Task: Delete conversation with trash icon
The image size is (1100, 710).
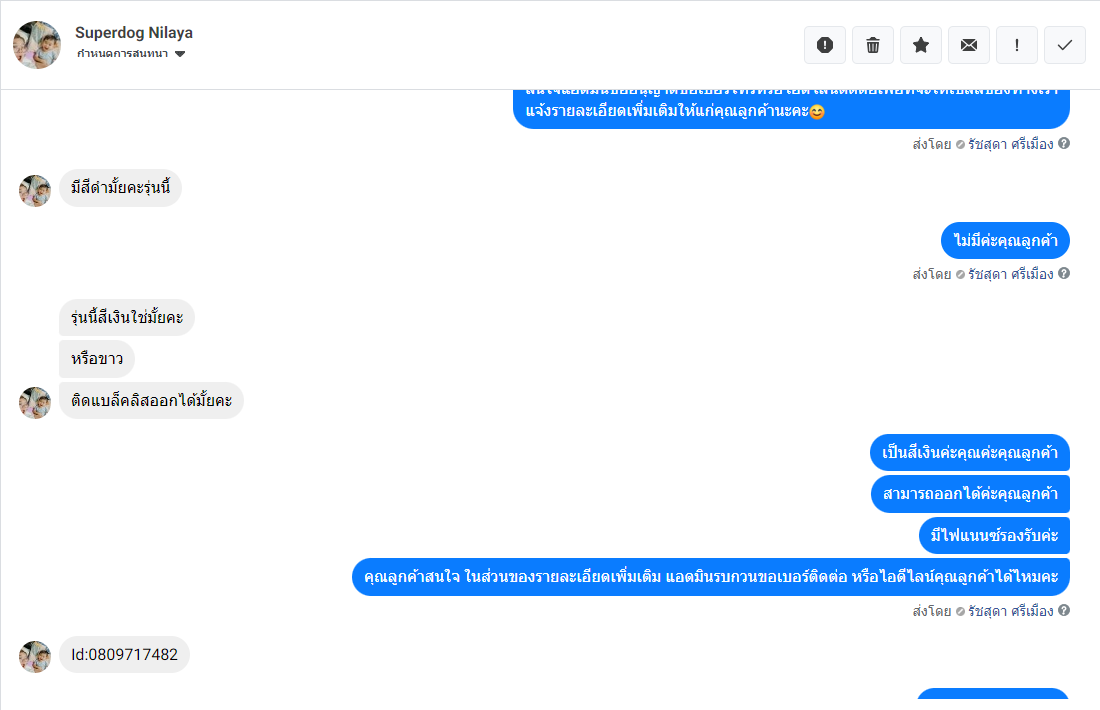Action: [873, 46]
